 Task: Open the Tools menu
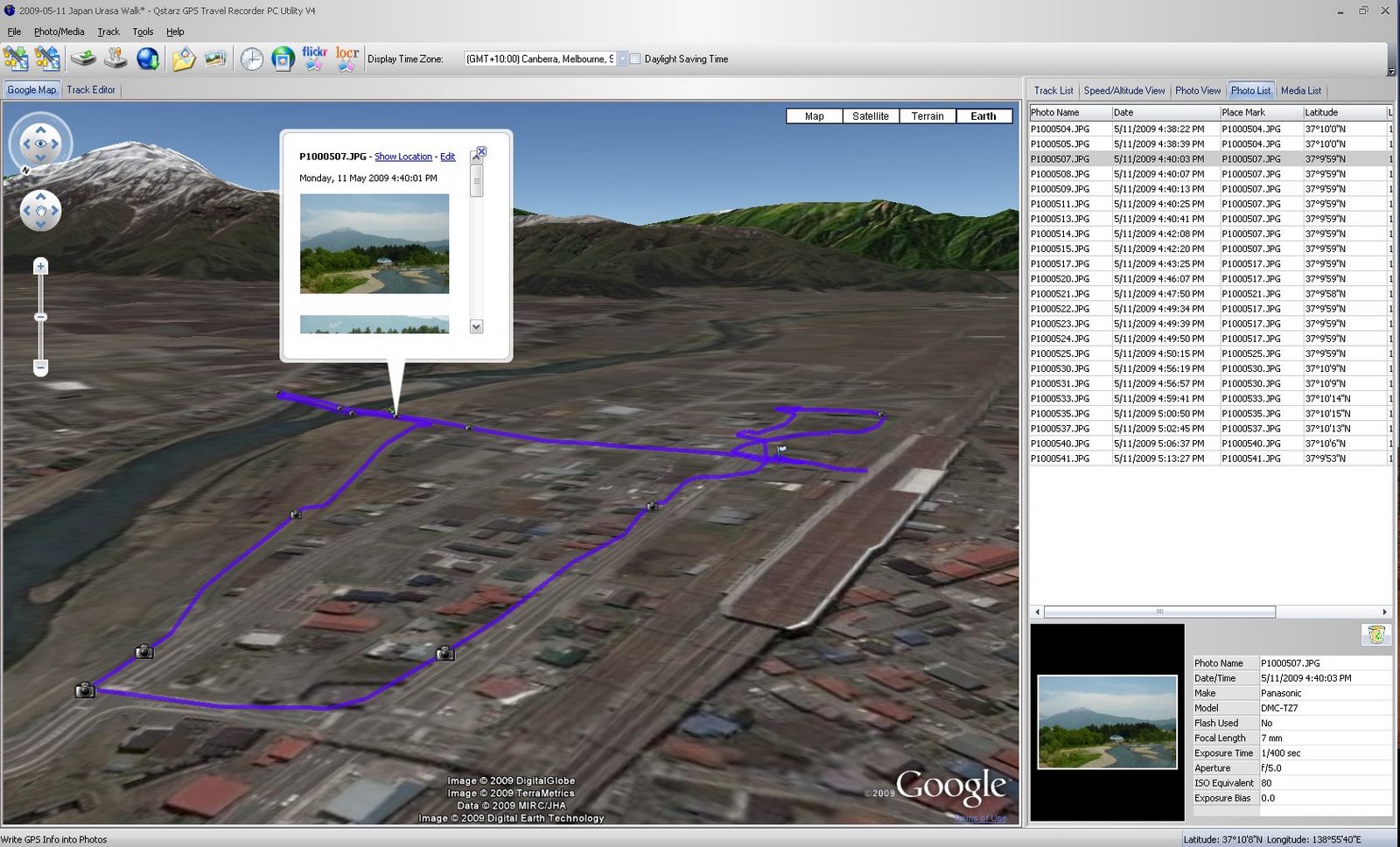click(143, 31)
